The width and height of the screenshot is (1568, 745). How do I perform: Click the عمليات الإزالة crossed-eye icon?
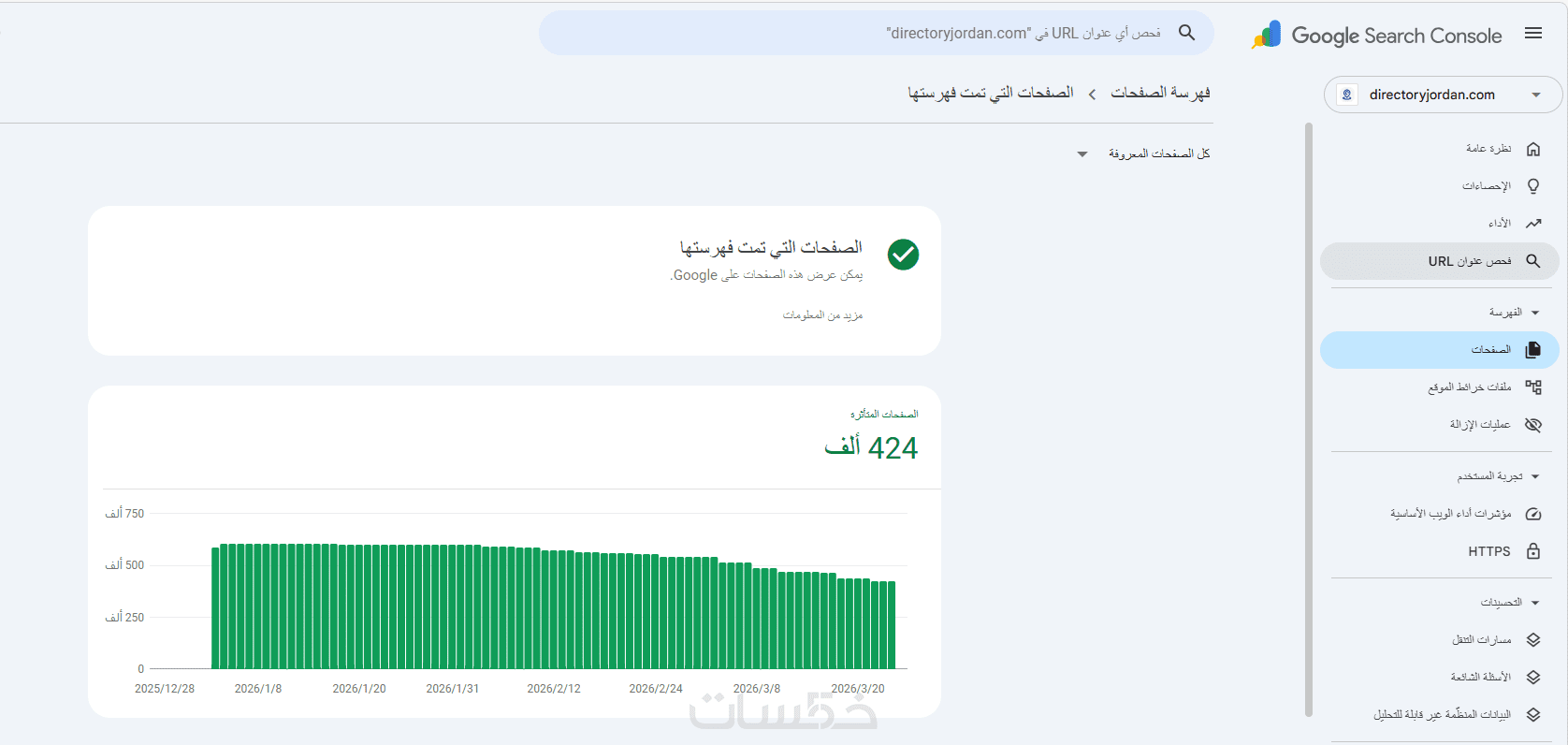coord(1532,425)
